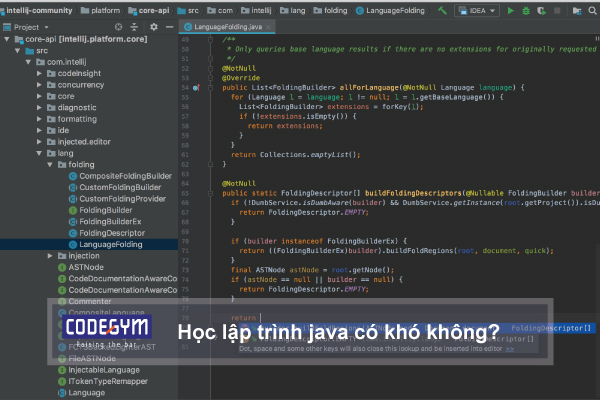Open Project Structure toolbar icon

pyautogui.click(x=577, y=11)
